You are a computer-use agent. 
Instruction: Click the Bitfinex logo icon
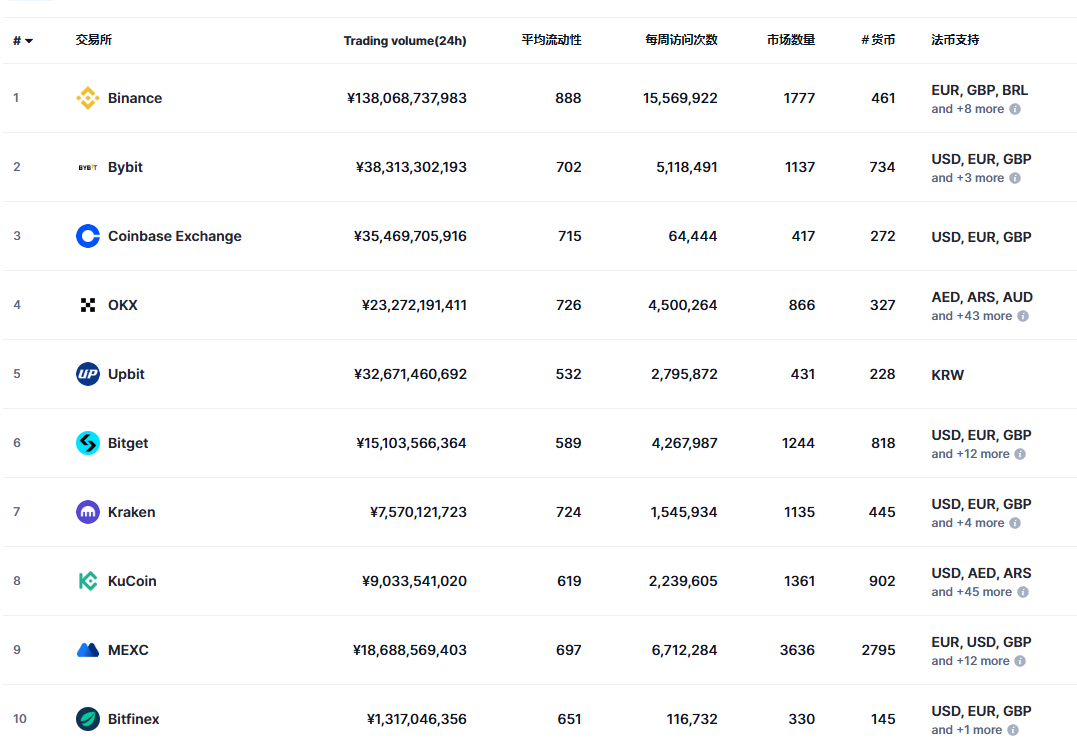click(87, 719)
